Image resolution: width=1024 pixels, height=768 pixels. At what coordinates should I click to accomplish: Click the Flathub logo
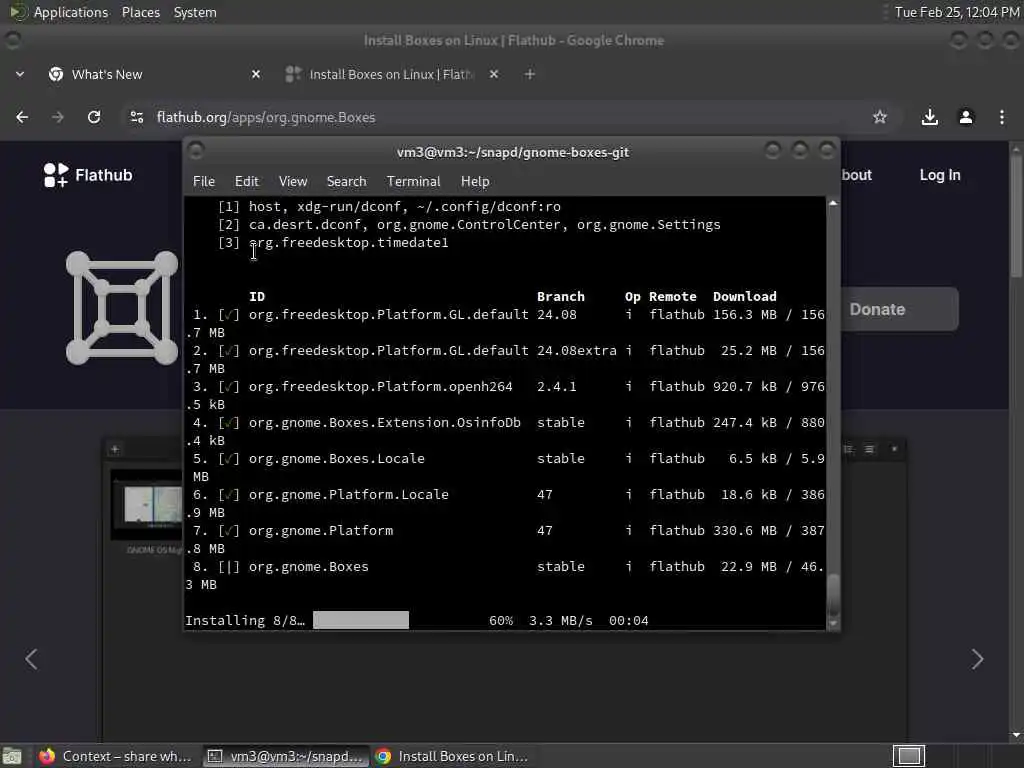88,175
